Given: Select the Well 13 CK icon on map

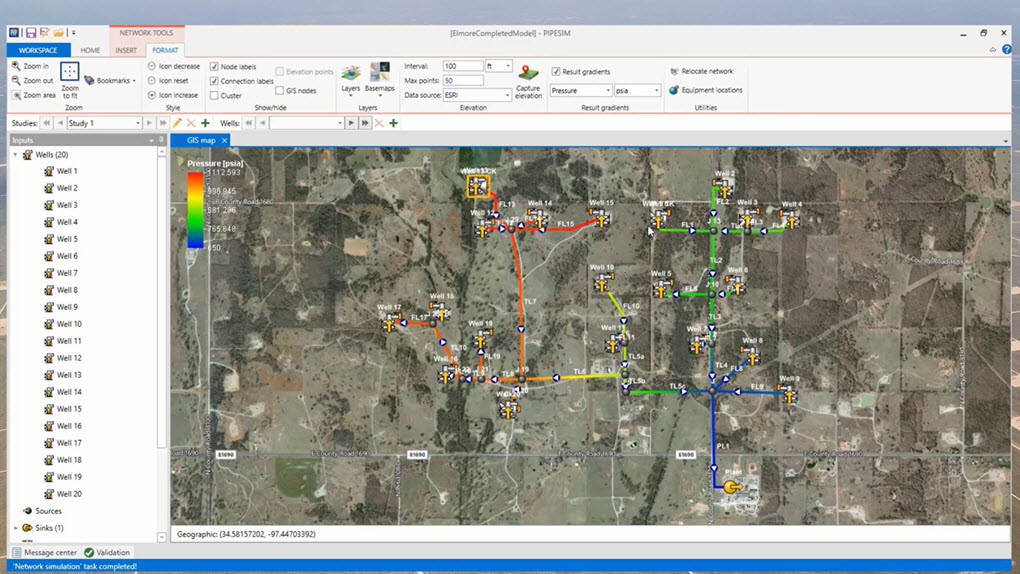Looking at the screenshot, I should click(478, 186).
